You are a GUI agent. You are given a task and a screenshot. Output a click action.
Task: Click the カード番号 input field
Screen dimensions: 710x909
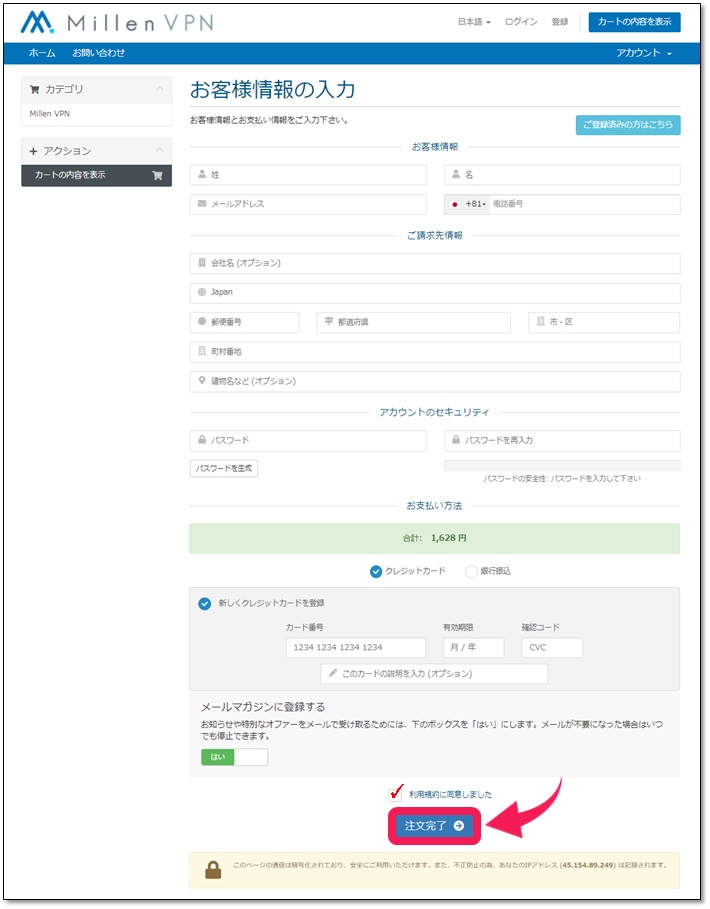tap(355, 648)
